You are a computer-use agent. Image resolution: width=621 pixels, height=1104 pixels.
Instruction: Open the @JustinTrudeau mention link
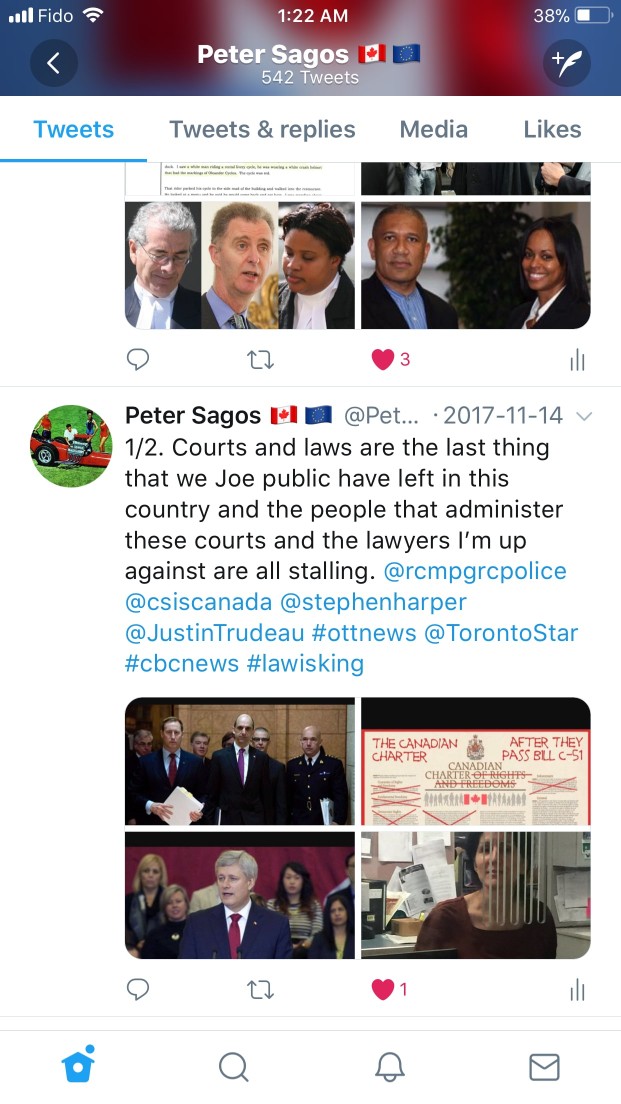click(214, 632)
